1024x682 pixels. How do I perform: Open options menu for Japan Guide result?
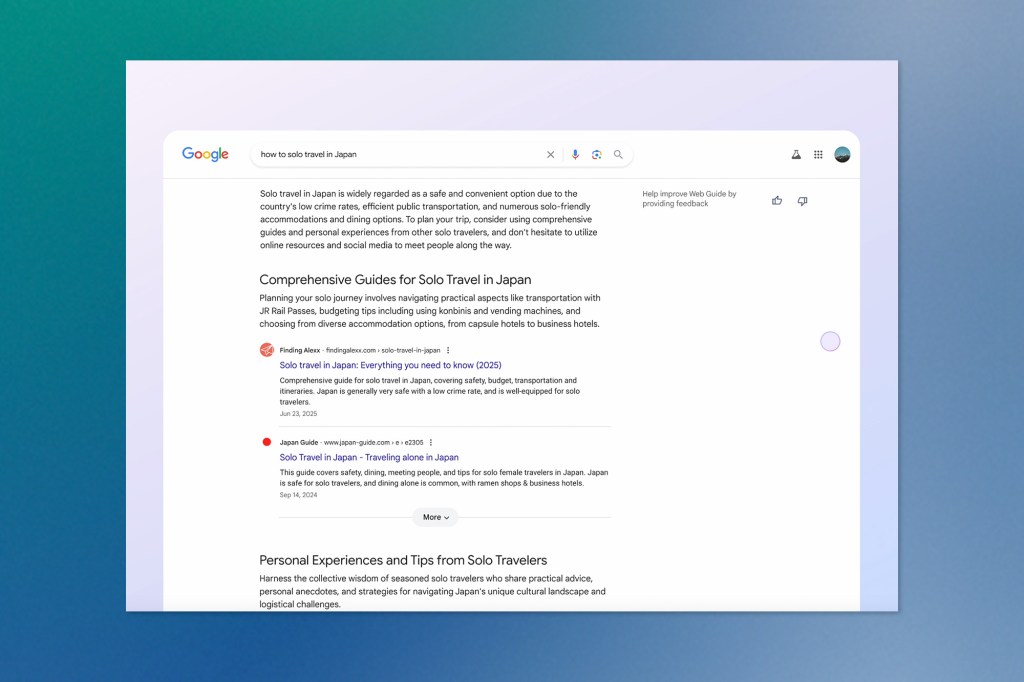coord(431,443)
